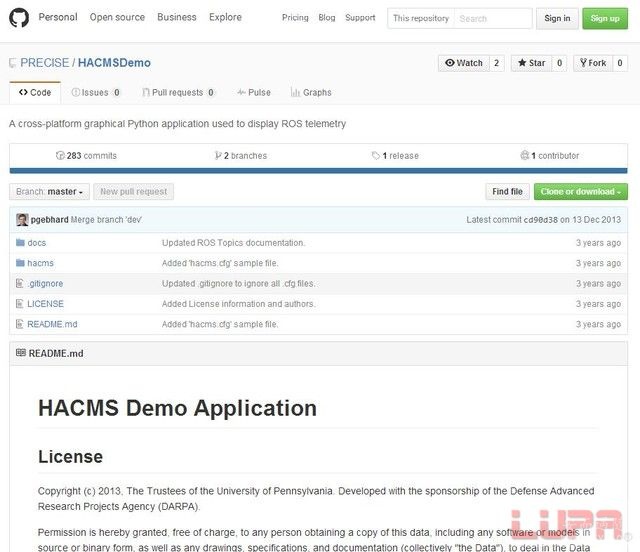The image size is (640, 552).
Task: Click the .gitignore file icon
Action: point(19,283)
